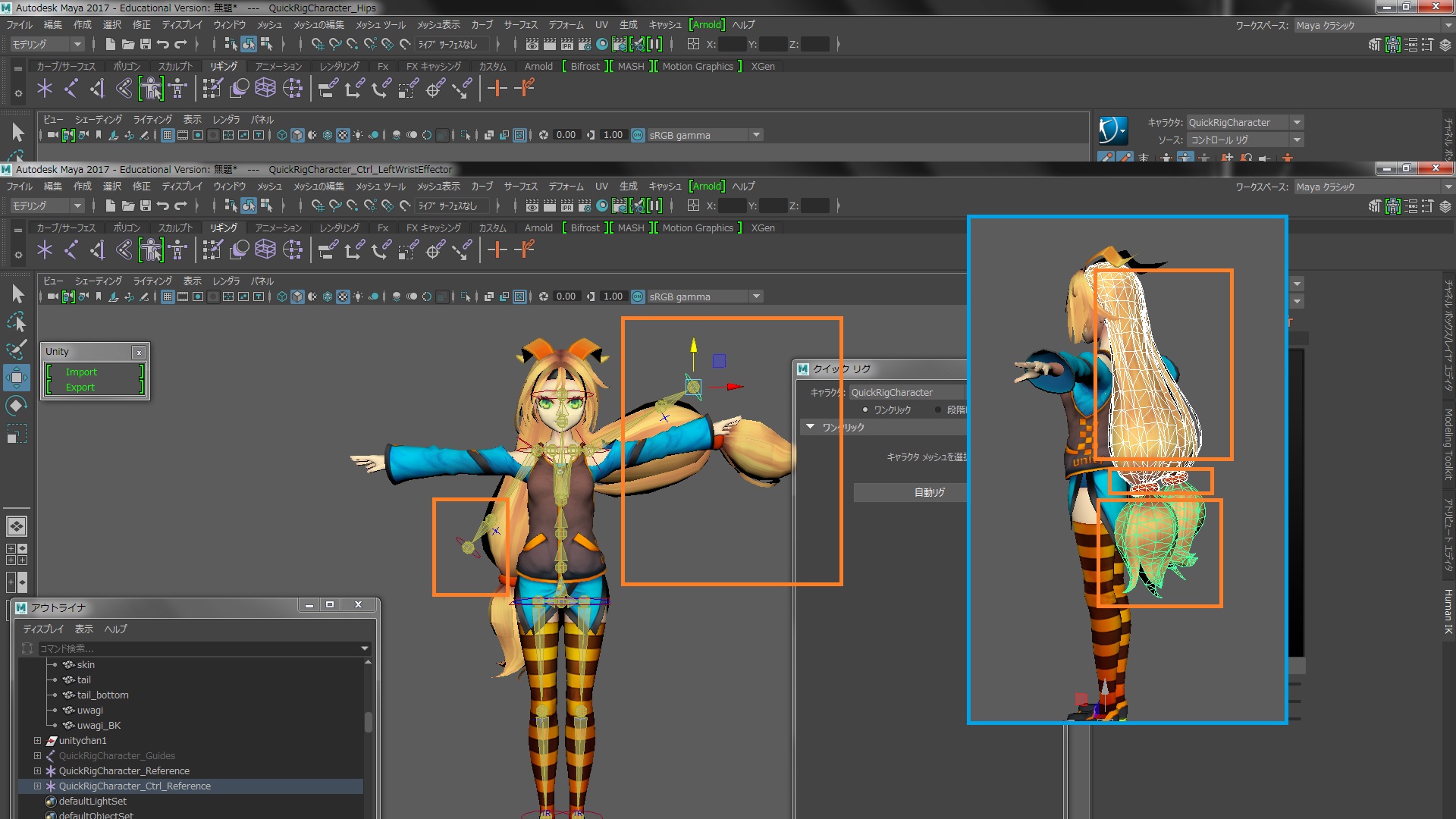
Task: Select the Lasso select tool in toolbox
Action: point(17,322)
